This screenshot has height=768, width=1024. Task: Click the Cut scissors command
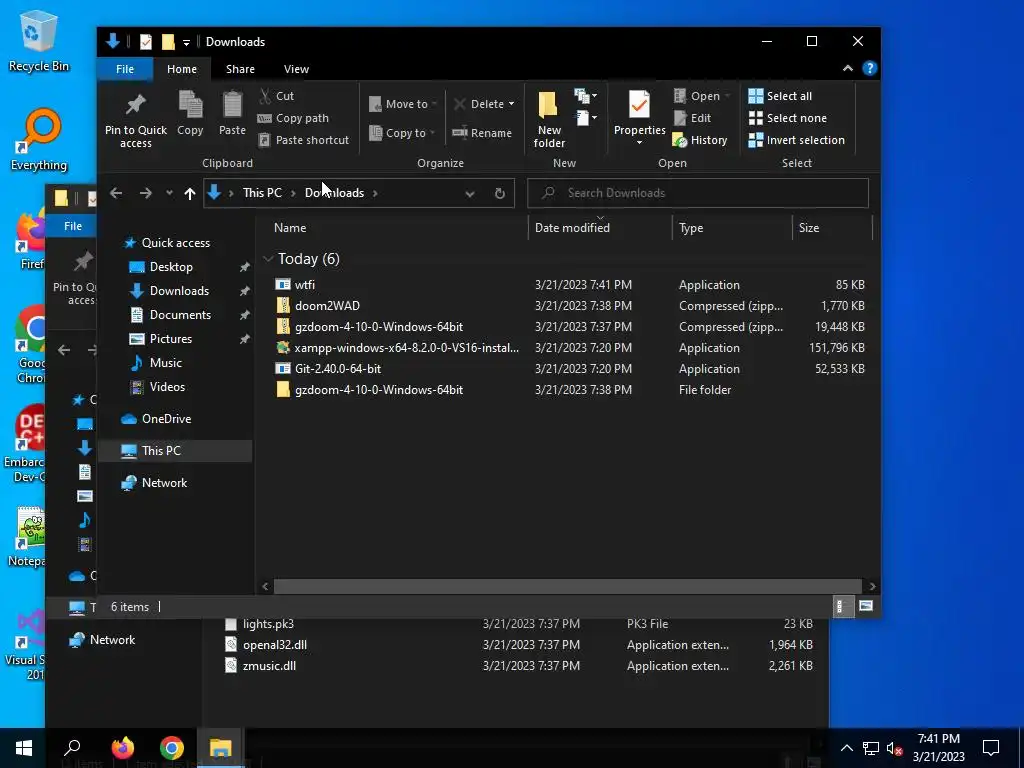tap(276, 96)
